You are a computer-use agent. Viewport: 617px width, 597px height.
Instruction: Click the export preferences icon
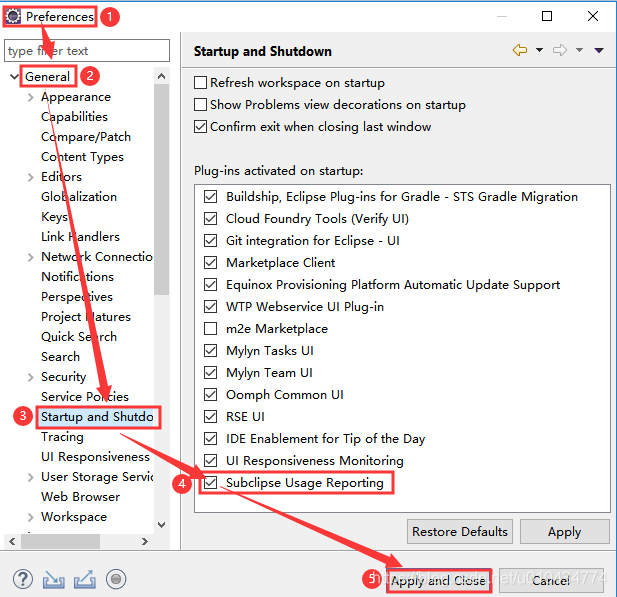[85, 579]
